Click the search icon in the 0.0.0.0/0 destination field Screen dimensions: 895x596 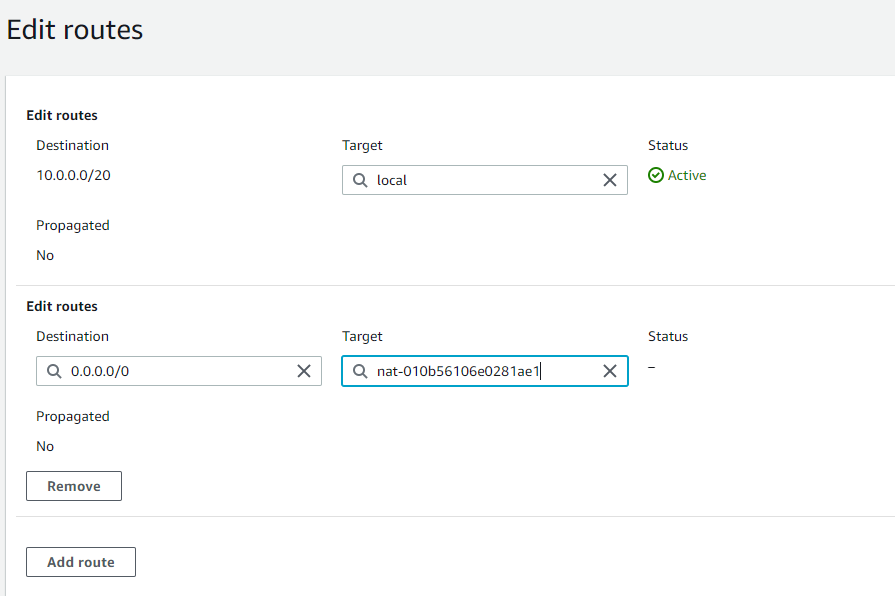pos(54,371)
